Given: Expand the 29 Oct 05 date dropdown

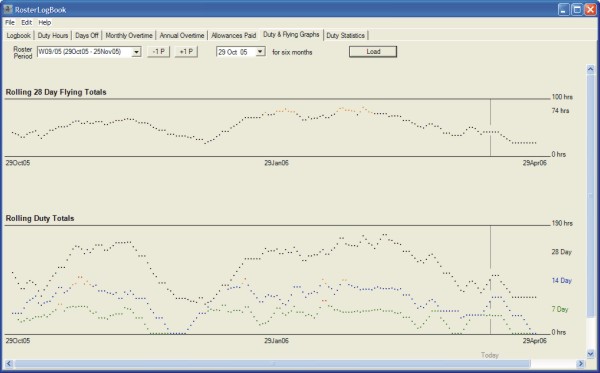Looking at the screenshot, I should 260,52.
